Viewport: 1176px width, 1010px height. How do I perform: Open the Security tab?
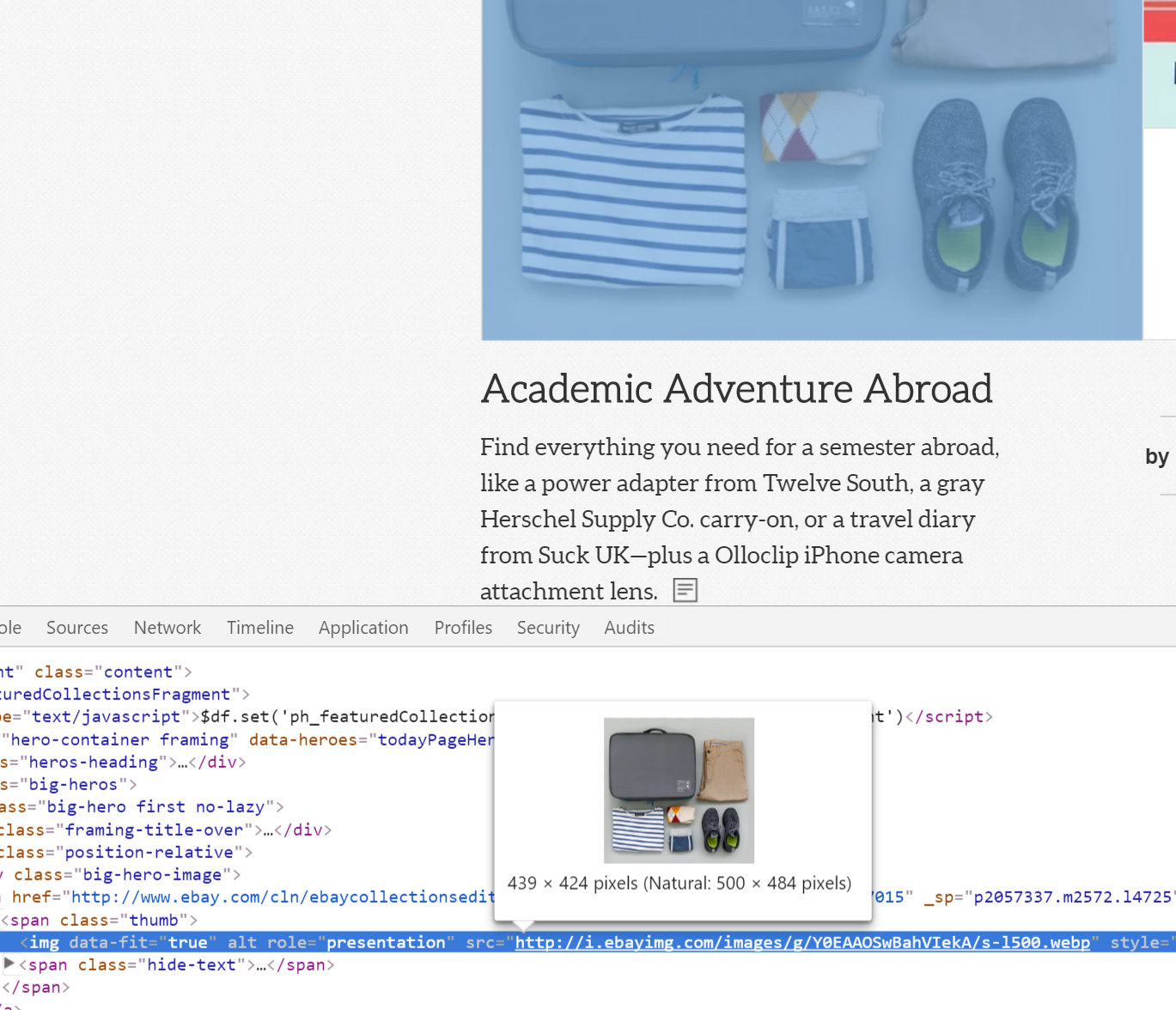click(548, 628)
